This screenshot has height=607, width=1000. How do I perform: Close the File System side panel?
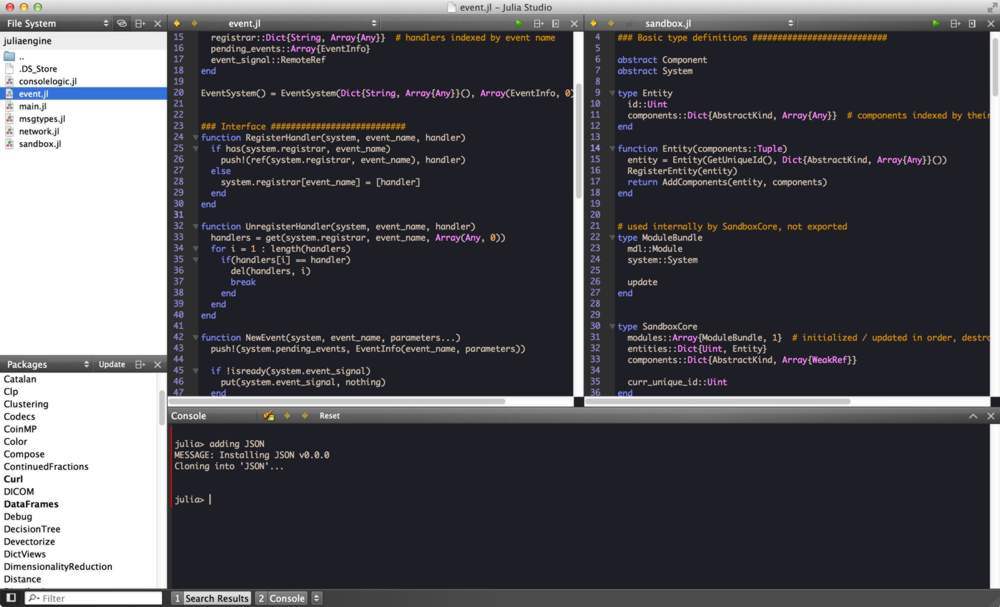(x=158, y=24)
